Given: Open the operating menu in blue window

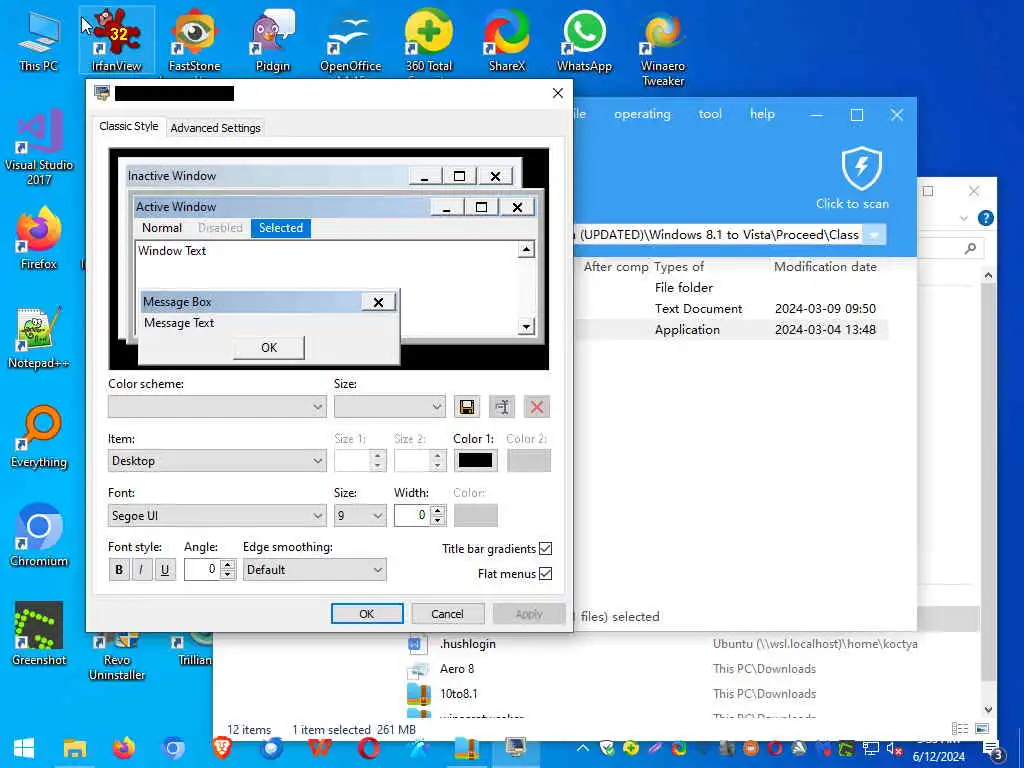Looking at the screenshot, I should 642,114.
